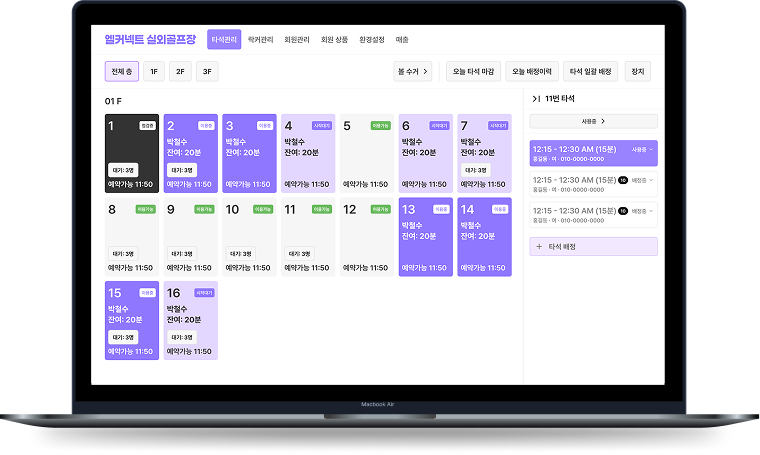
Task: Collapse the 11번 타석 side panel
Action: click(536, 99)
